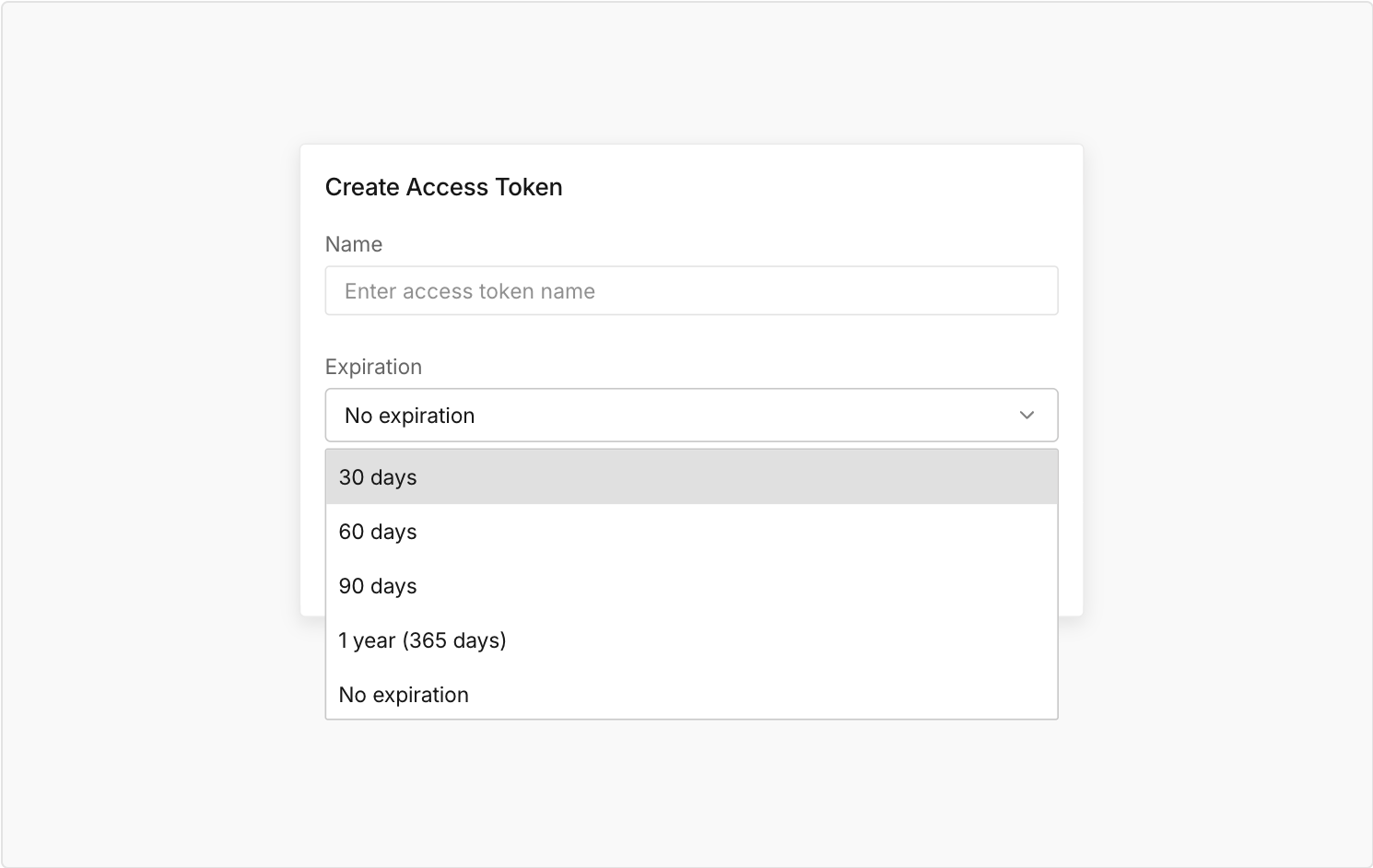1373x868 pixels.
Task: Click the highlighted first item in the list
Action: pos(691,477)
